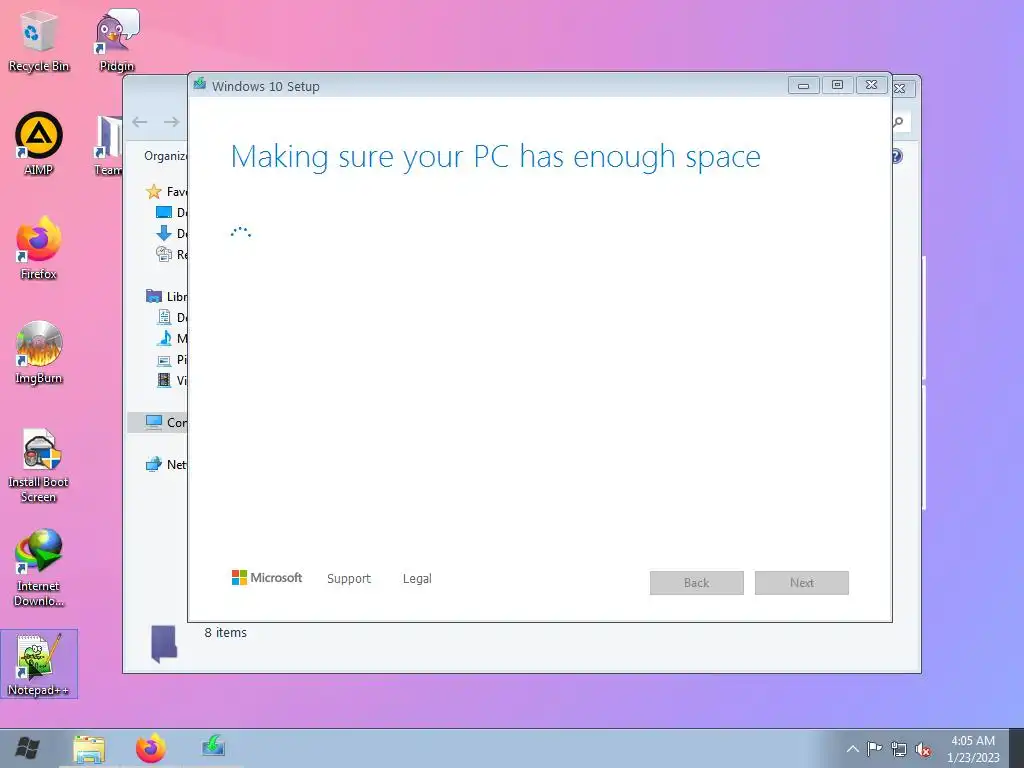Open the ImgBurn desktop shortcut
Viewport: 1024px width, 768px height.
(x=38, y=353)
